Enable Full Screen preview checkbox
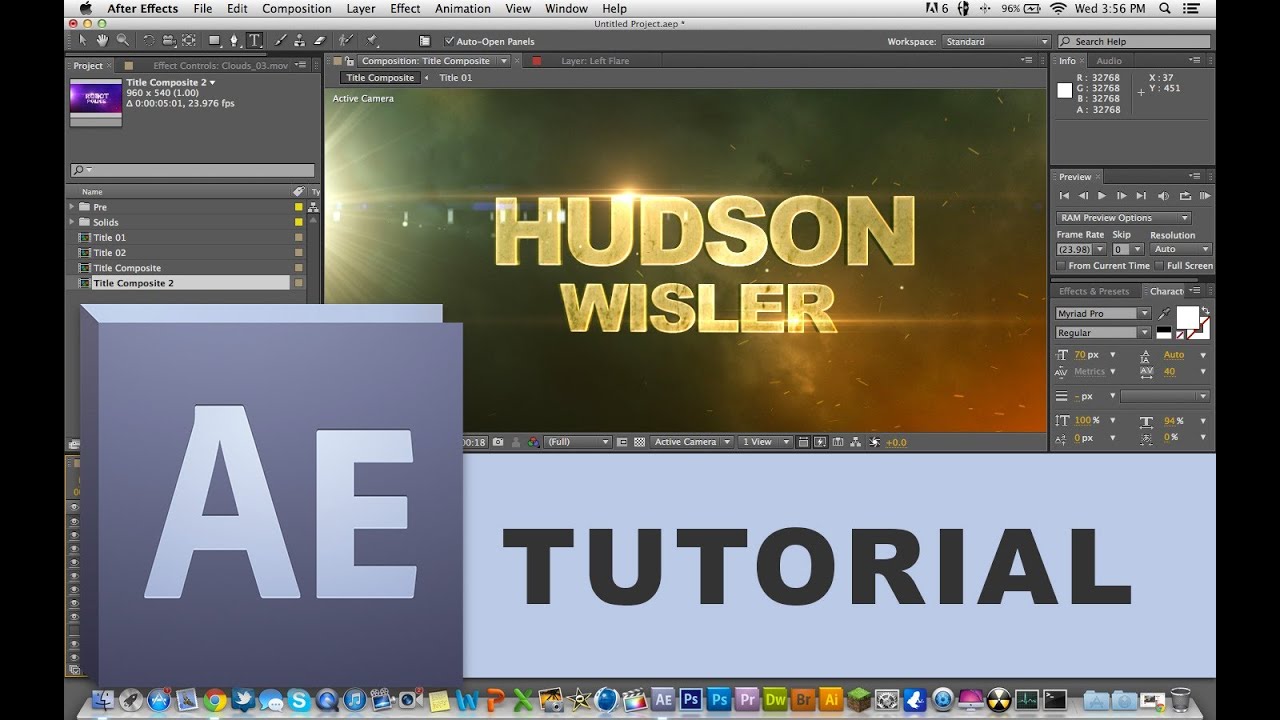The image size is (1280, 720). pos(1159,266)
